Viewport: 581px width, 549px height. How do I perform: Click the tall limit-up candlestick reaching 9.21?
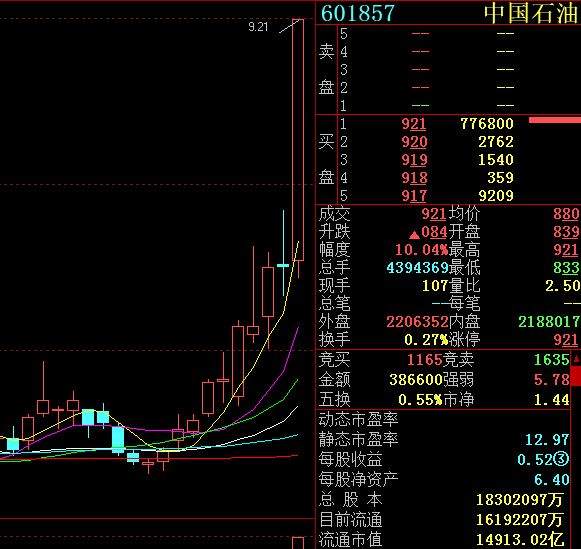pyautogui.click(x=298, y=140)
